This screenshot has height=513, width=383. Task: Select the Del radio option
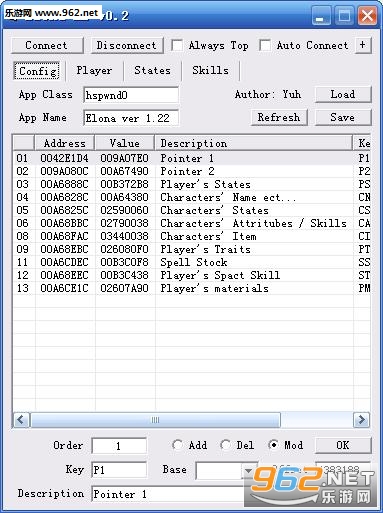226,445
